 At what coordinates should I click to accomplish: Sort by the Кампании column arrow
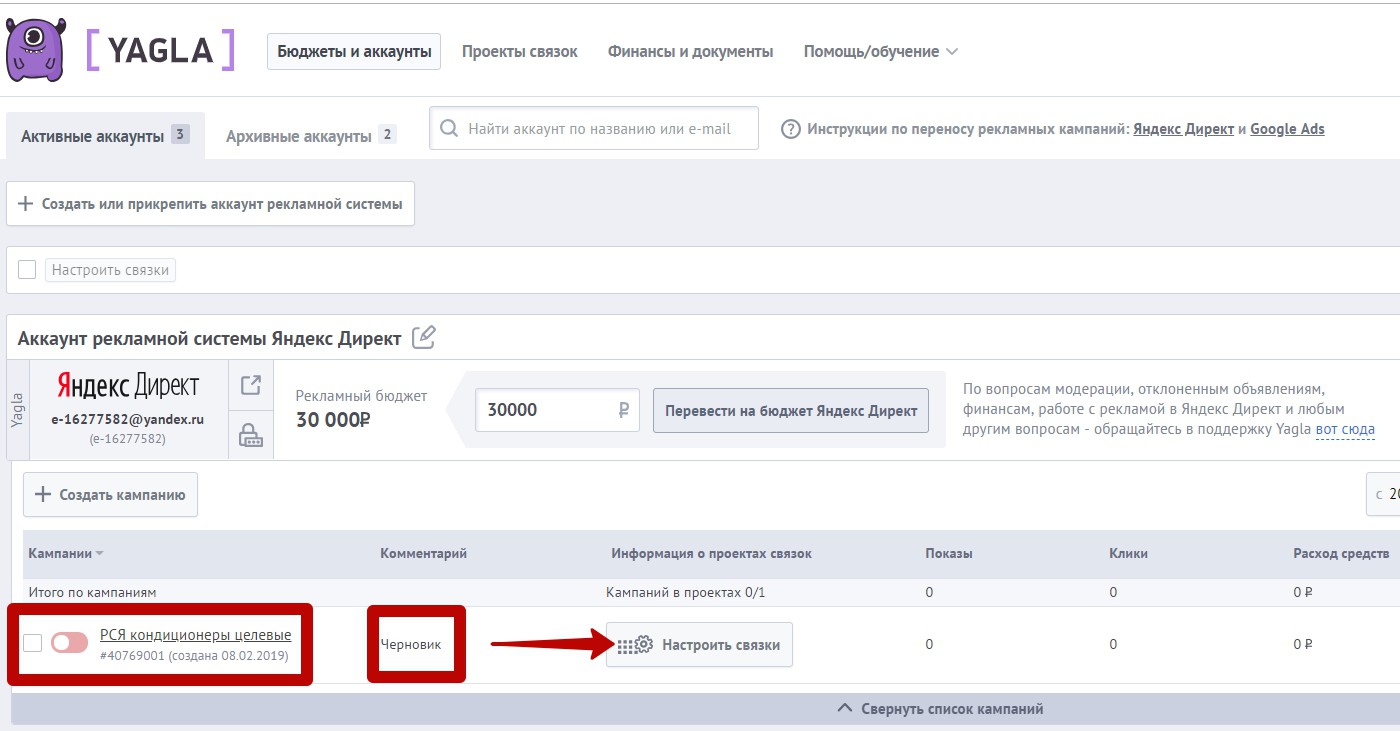pyautogui.click(x=99, y=554)
